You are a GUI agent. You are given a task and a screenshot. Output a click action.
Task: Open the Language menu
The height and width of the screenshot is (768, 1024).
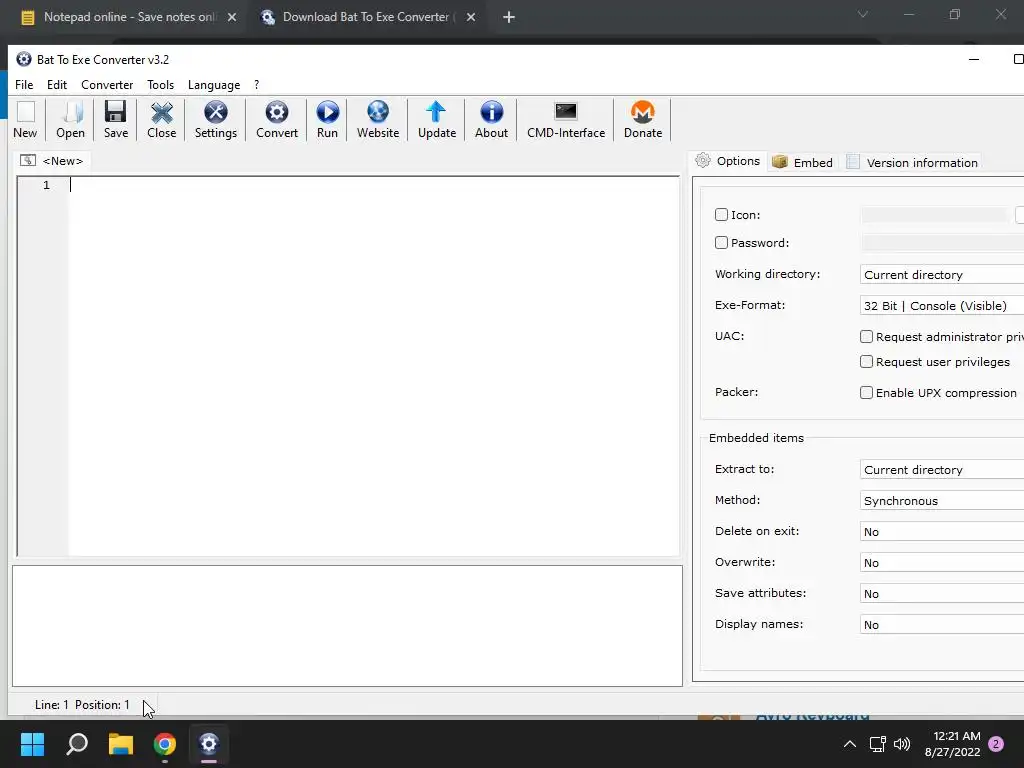click(x=214, y=85)
